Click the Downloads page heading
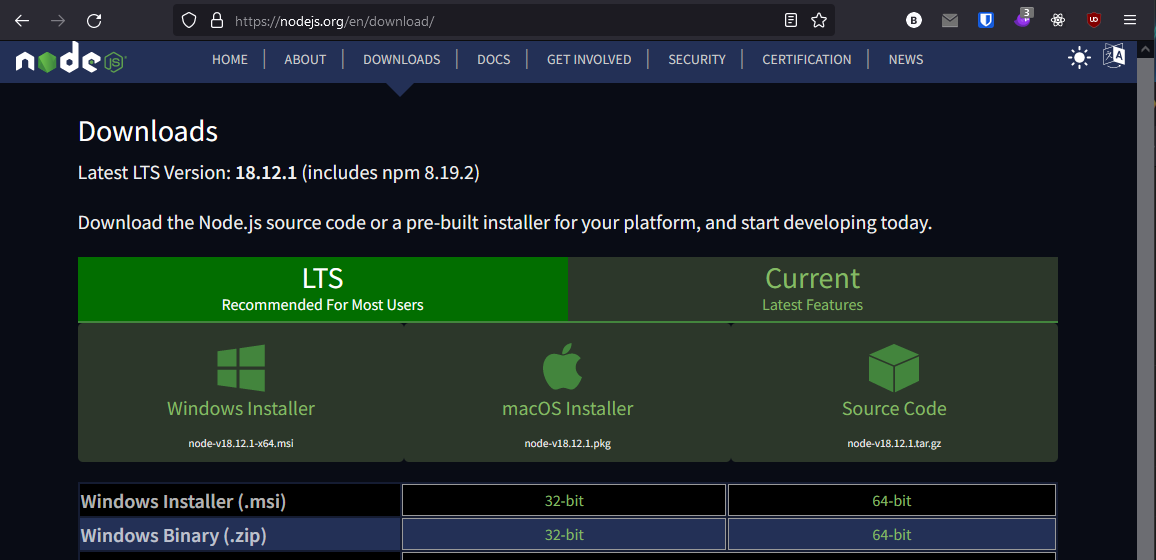 point(147,131)
